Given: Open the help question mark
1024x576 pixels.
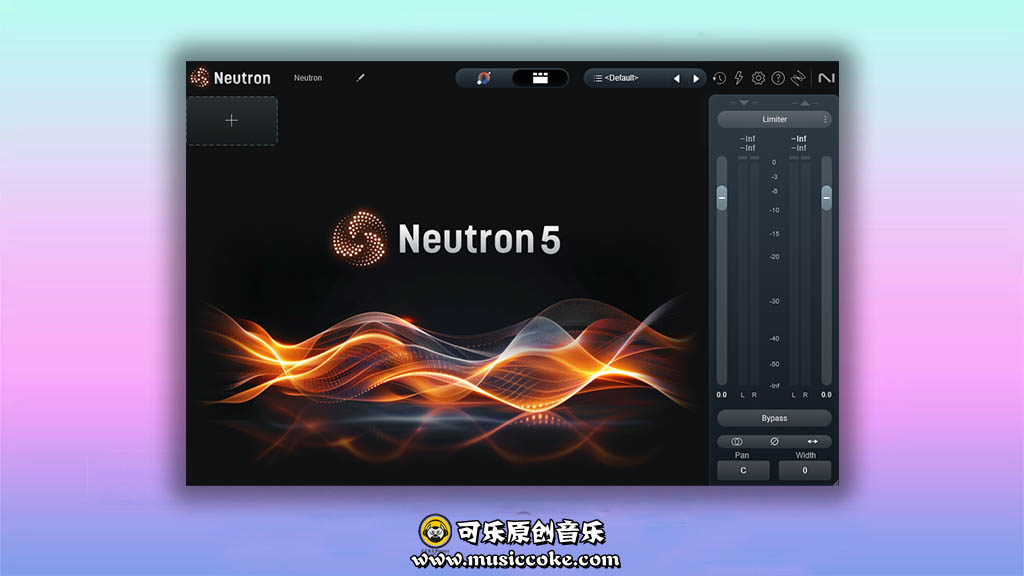Looking at the screenshot, I should click(x=778, y=78).
